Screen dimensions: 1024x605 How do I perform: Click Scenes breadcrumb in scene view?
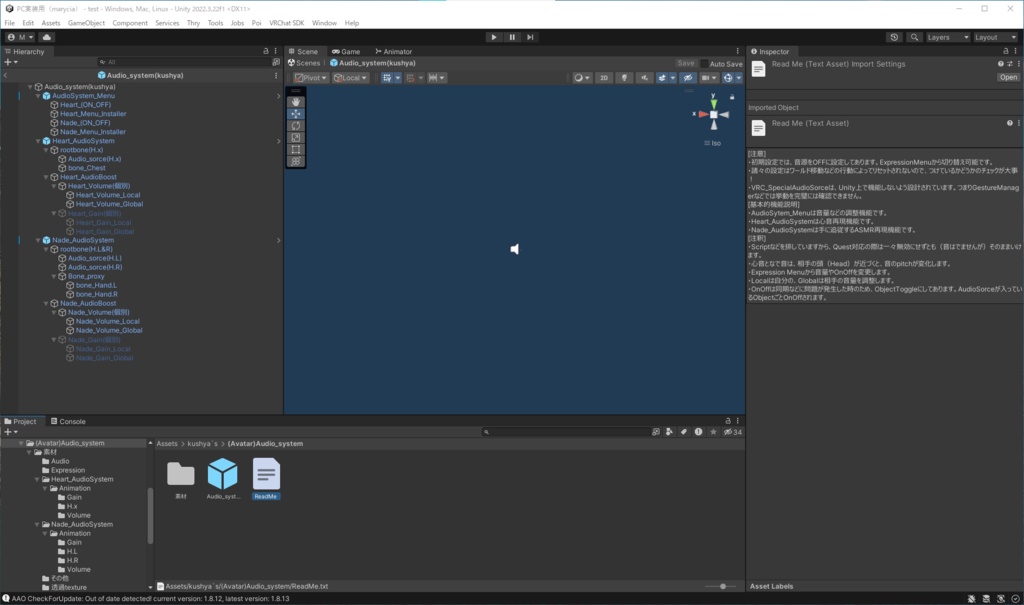[x=304, y=63]
